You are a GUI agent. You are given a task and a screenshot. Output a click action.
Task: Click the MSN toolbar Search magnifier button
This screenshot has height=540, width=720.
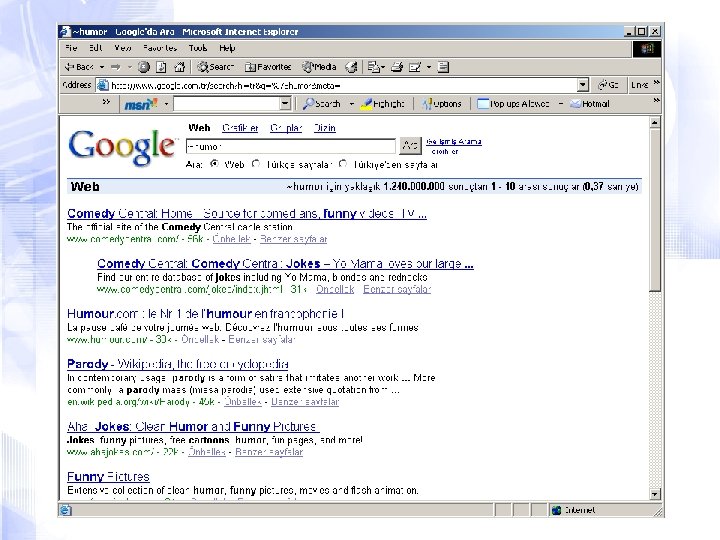pyautogui.click(x=322, y=104)
